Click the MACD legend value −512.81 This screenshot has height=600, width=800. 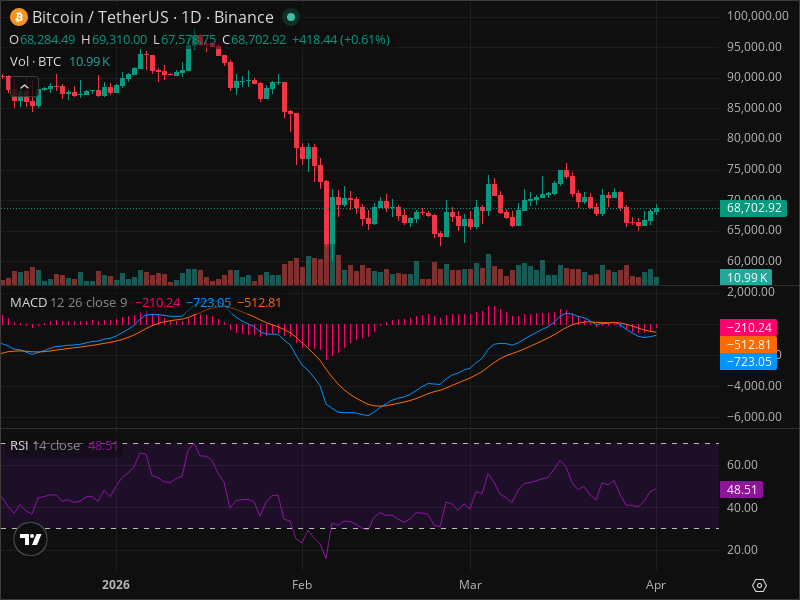click(x=259, y=303)
